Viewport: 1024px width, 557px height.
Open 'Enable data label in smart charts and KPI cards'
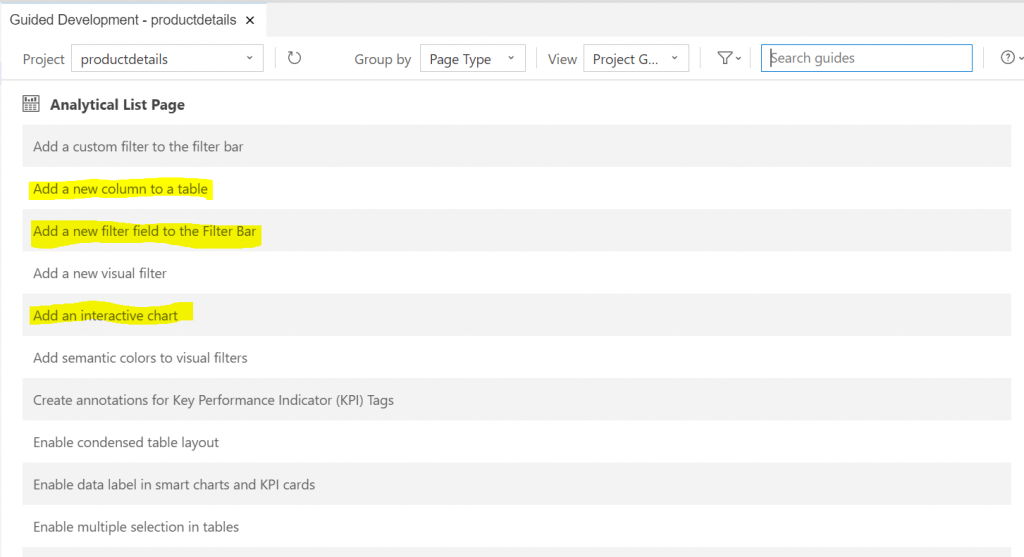coord(517,485)
